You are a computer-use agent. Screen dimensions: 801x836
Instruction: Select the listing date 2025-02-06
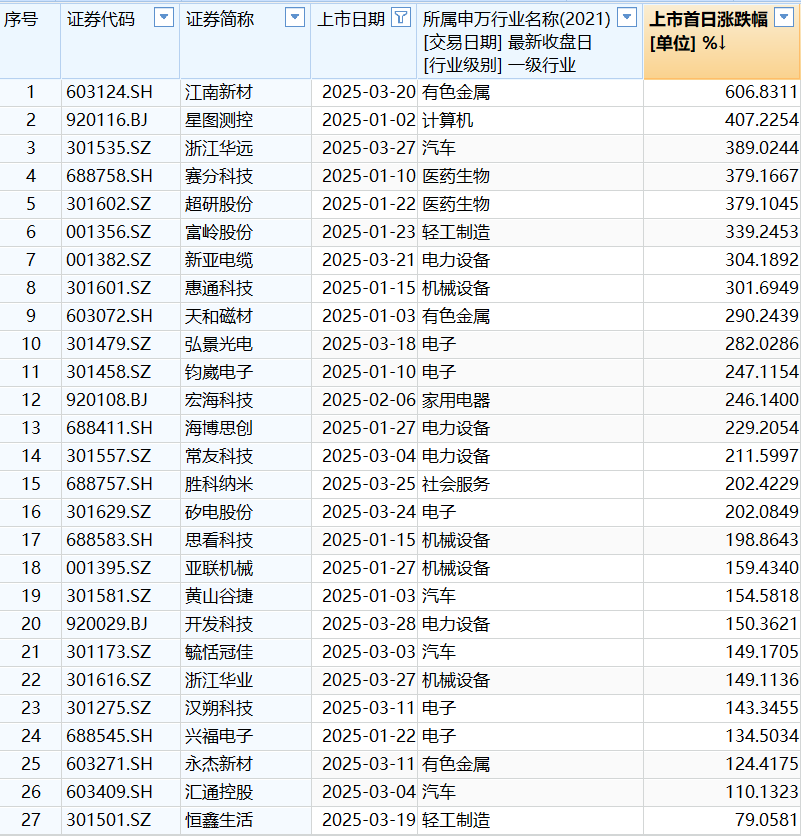(363, 400)
